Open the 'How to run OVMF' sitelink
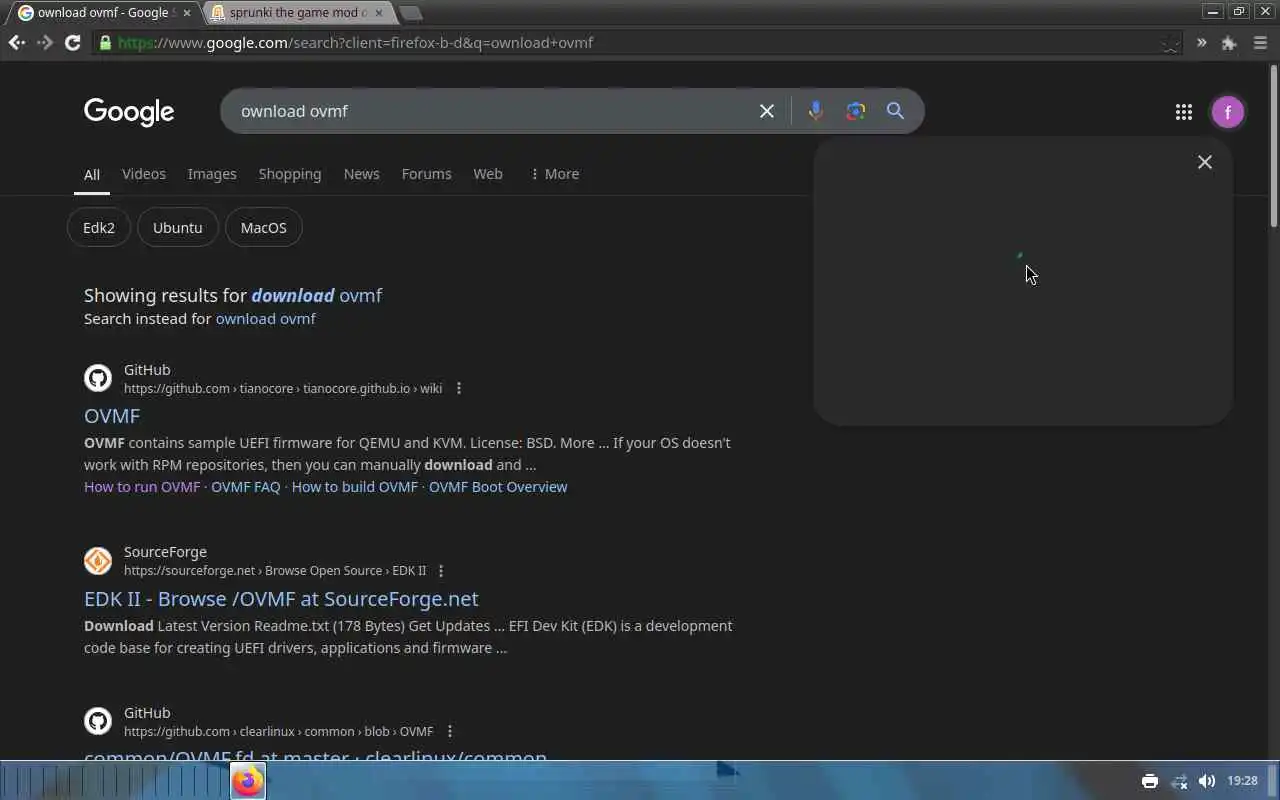The image size is (1280, 800). coord(142,487)
